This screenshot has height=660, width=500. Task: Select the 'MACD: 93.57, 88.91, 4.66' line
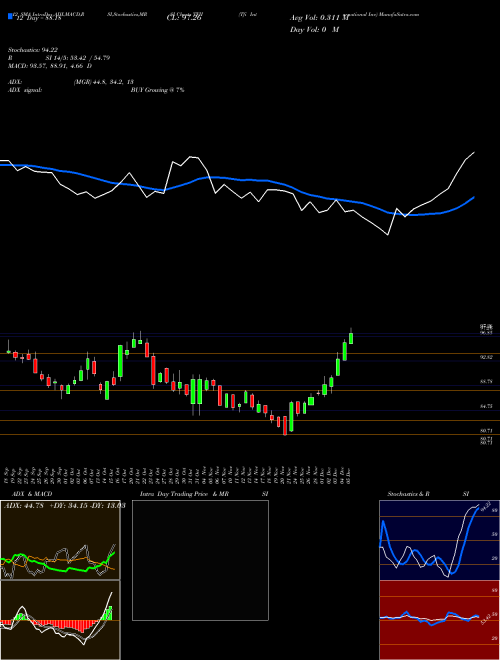point(46,66)
